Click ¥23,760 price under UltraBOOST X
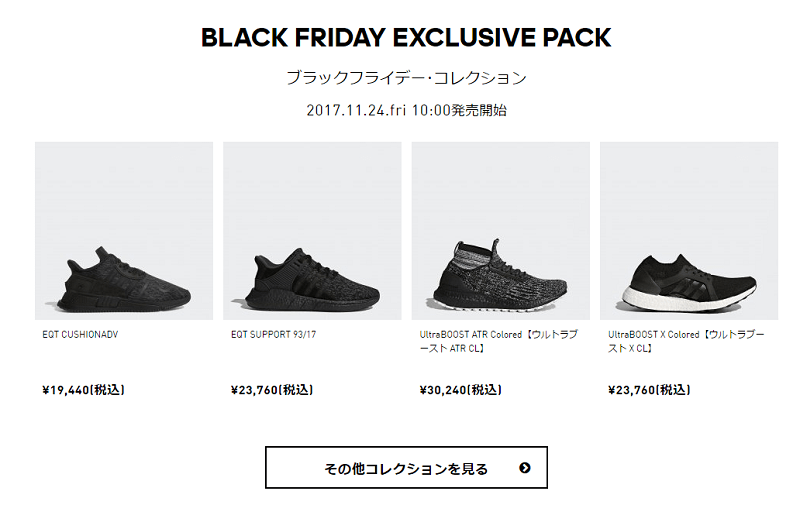This screenshot has height=505, width=800. (x=649, y=390)
